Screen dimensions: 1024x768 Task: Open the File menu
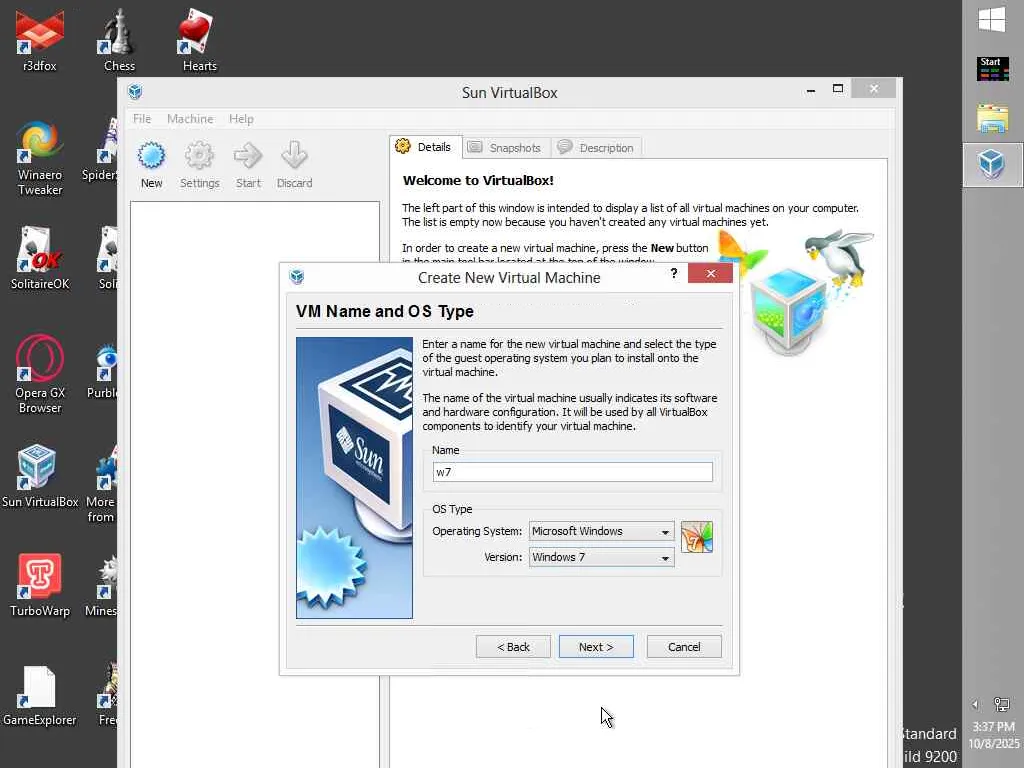tap(142, 119)
